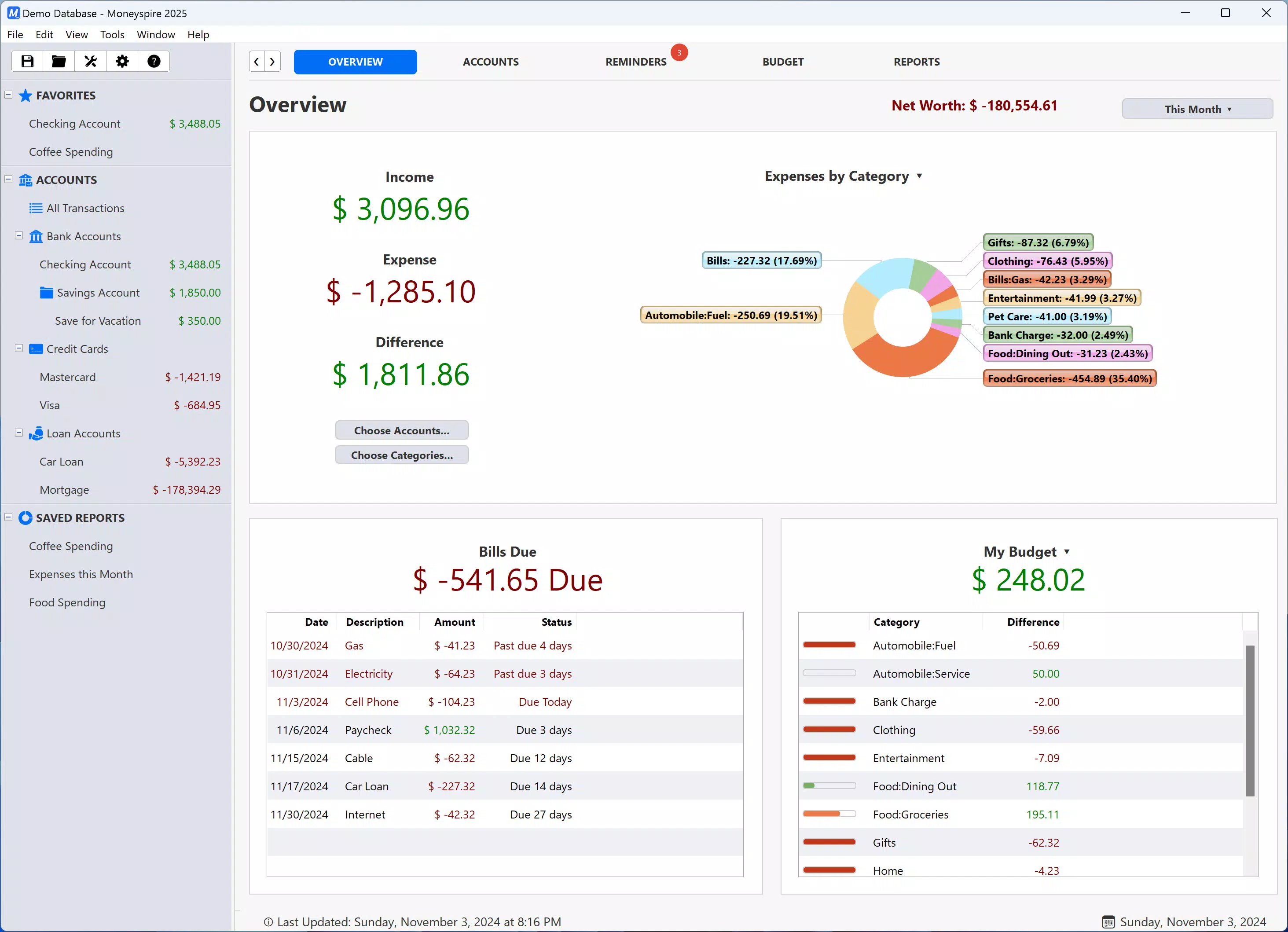The height and width of the screenshot is (932, 1288).
Task: Click the Accounts bank building icon
Action: click(x=26, y=180)
